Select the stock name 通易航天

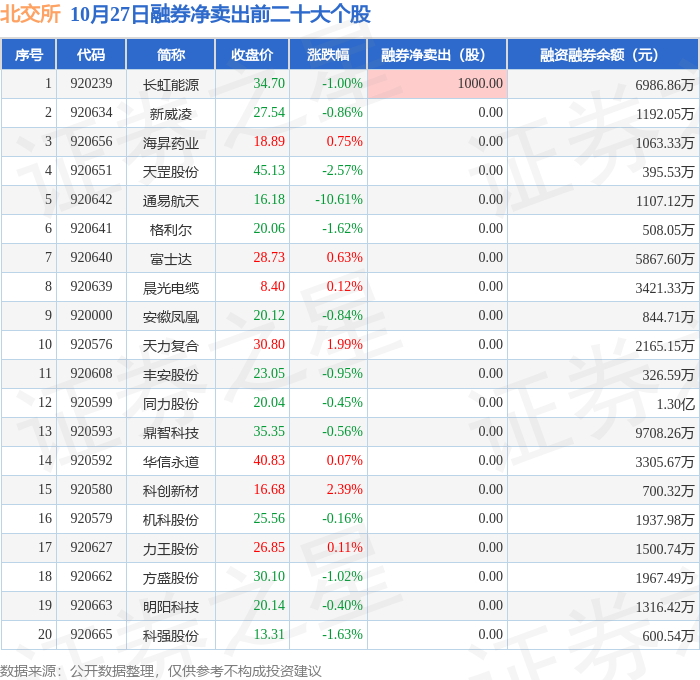click(x=171, y=200)
